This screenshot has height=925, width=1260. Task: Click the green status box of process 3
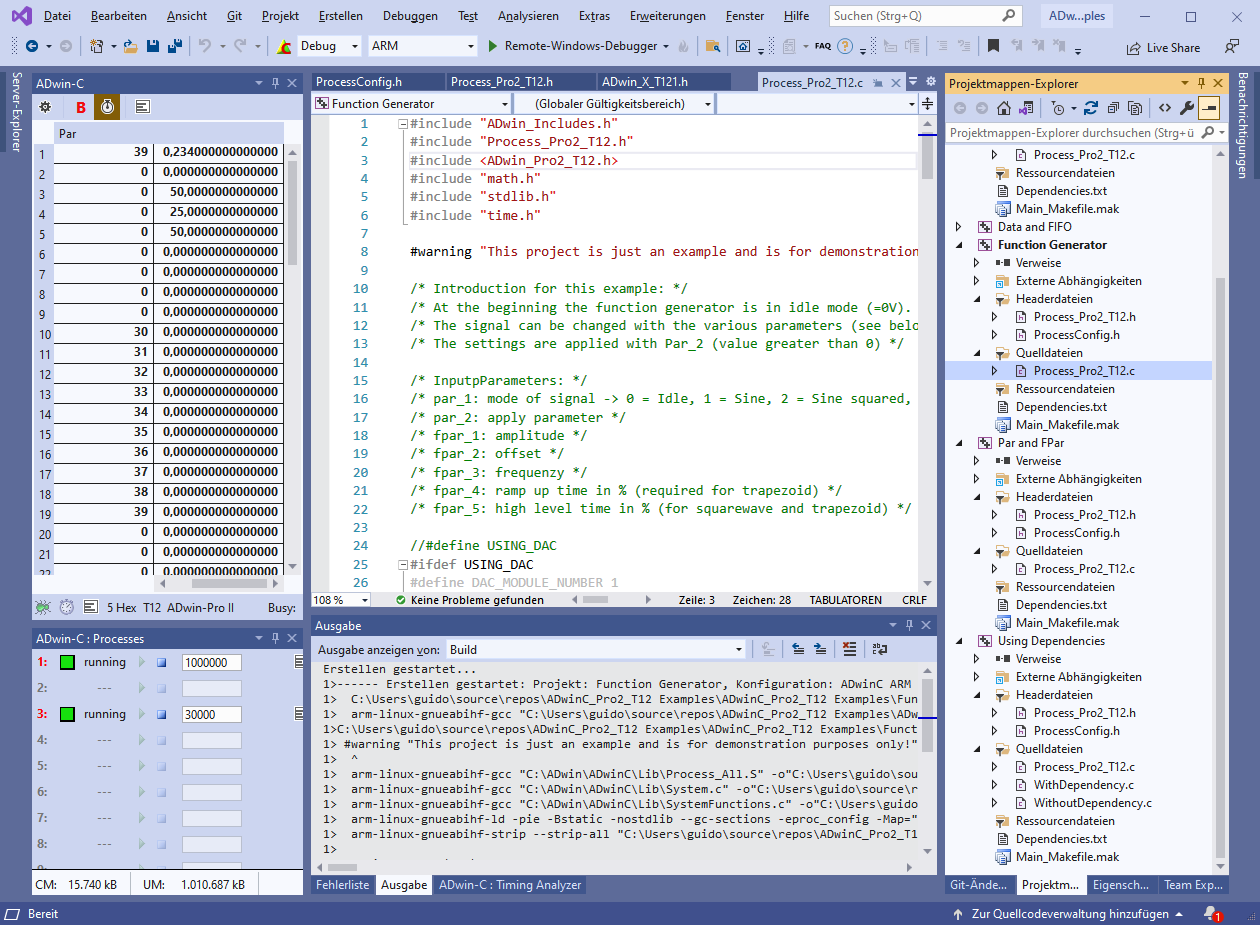click(67, 714)
